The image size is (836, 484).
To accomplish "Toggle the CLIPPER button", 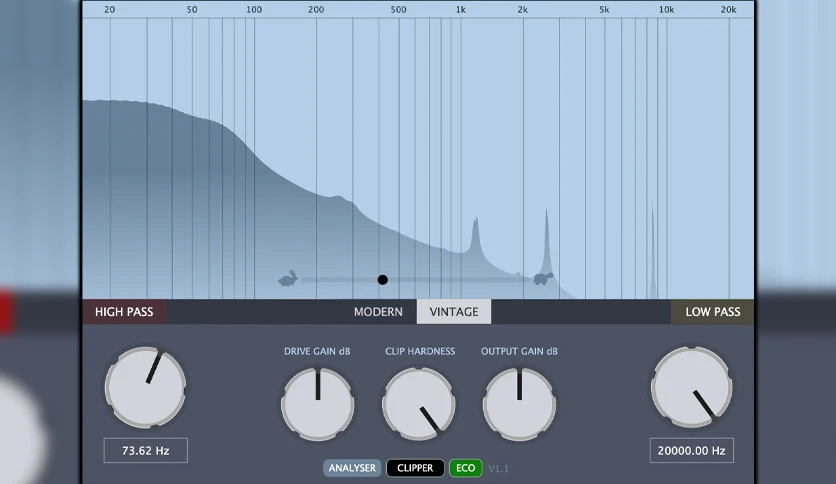I will click(415, 468).
